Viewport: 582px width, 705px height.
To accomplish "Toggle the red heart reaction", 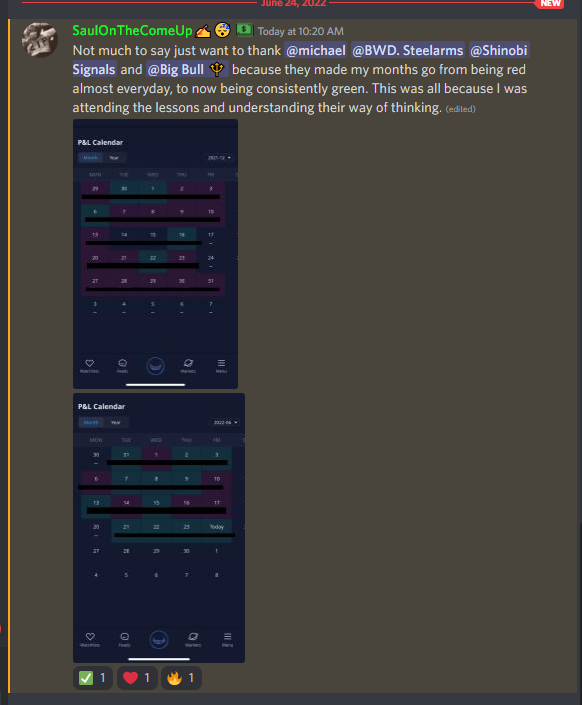I will click(137, 678).
